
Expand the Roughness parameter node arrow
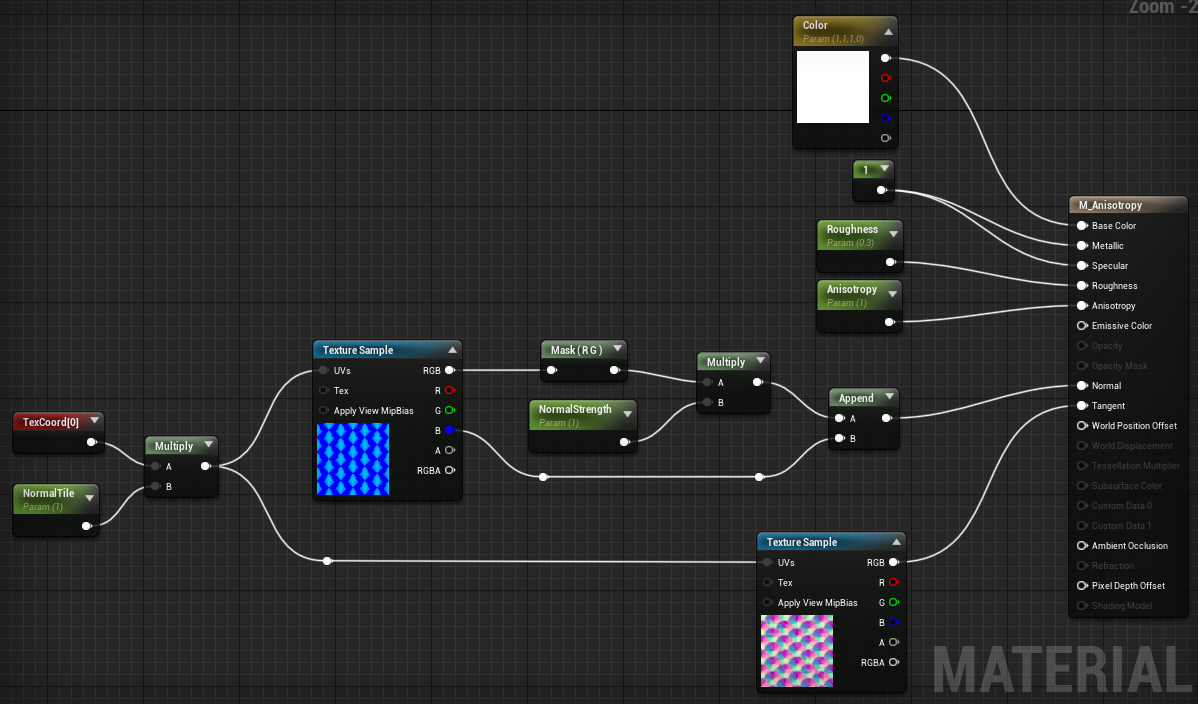point(893,234)
